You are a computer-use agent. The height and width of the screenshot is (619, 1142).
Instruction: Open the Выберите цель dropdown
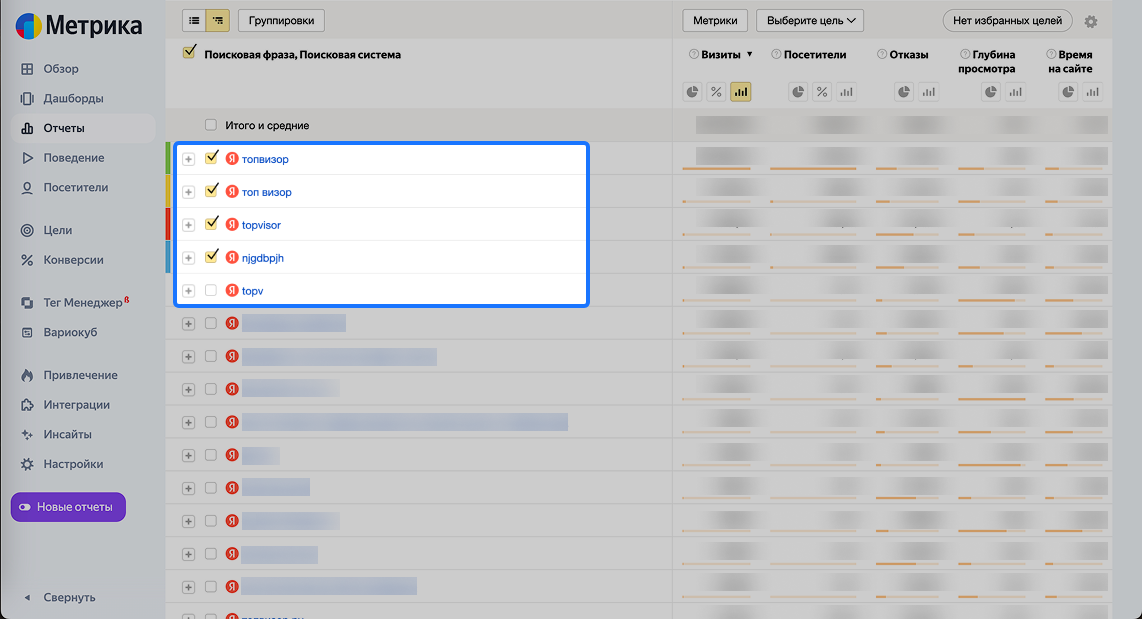(810, 20)
